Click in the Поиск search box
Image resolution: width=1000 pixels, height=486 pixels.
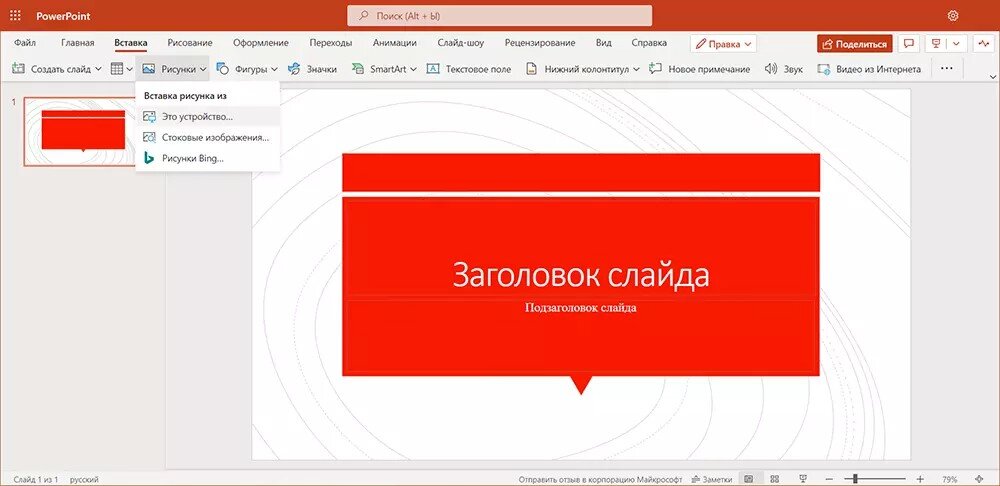point(499,16)
